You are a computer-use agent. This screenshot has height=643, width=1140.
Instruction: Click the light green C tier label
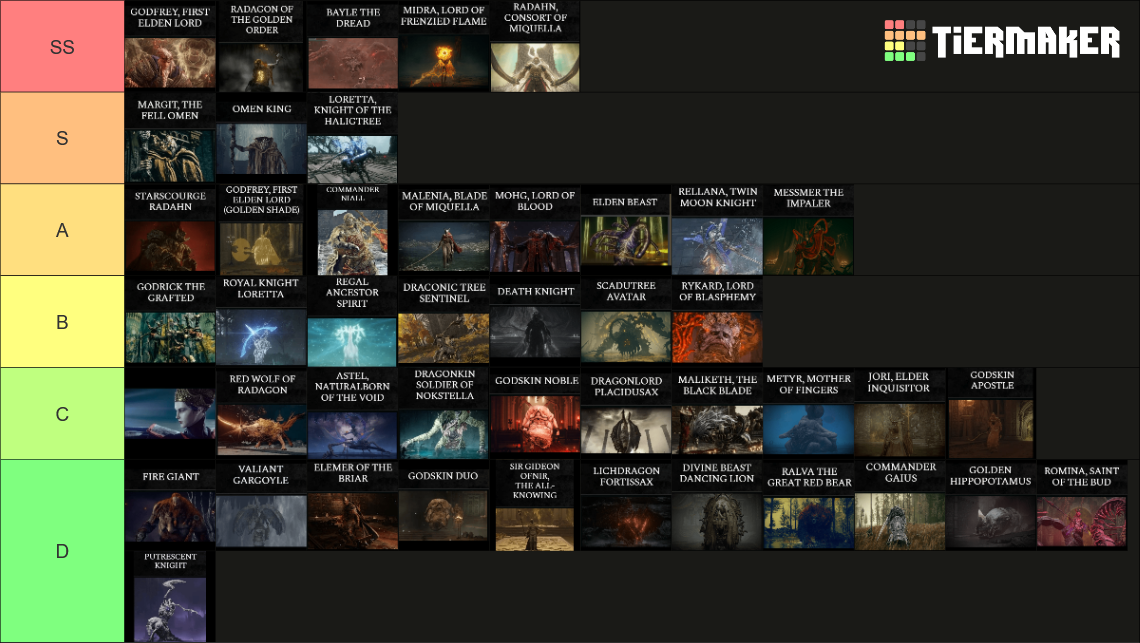click(x=62, y=413)
